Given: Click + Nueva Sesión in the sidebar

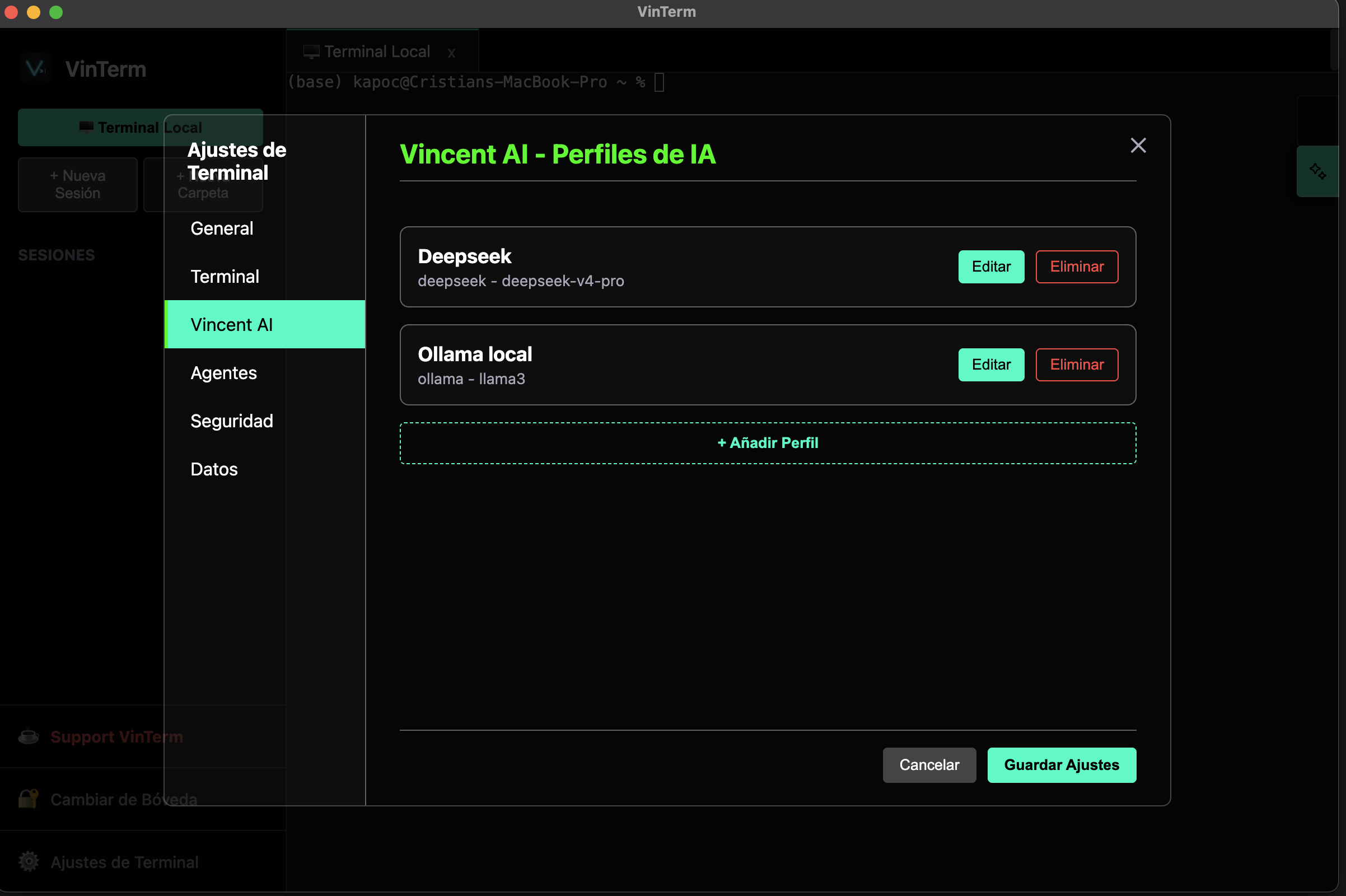Looking at the screenshot, I should click(78, 185).
